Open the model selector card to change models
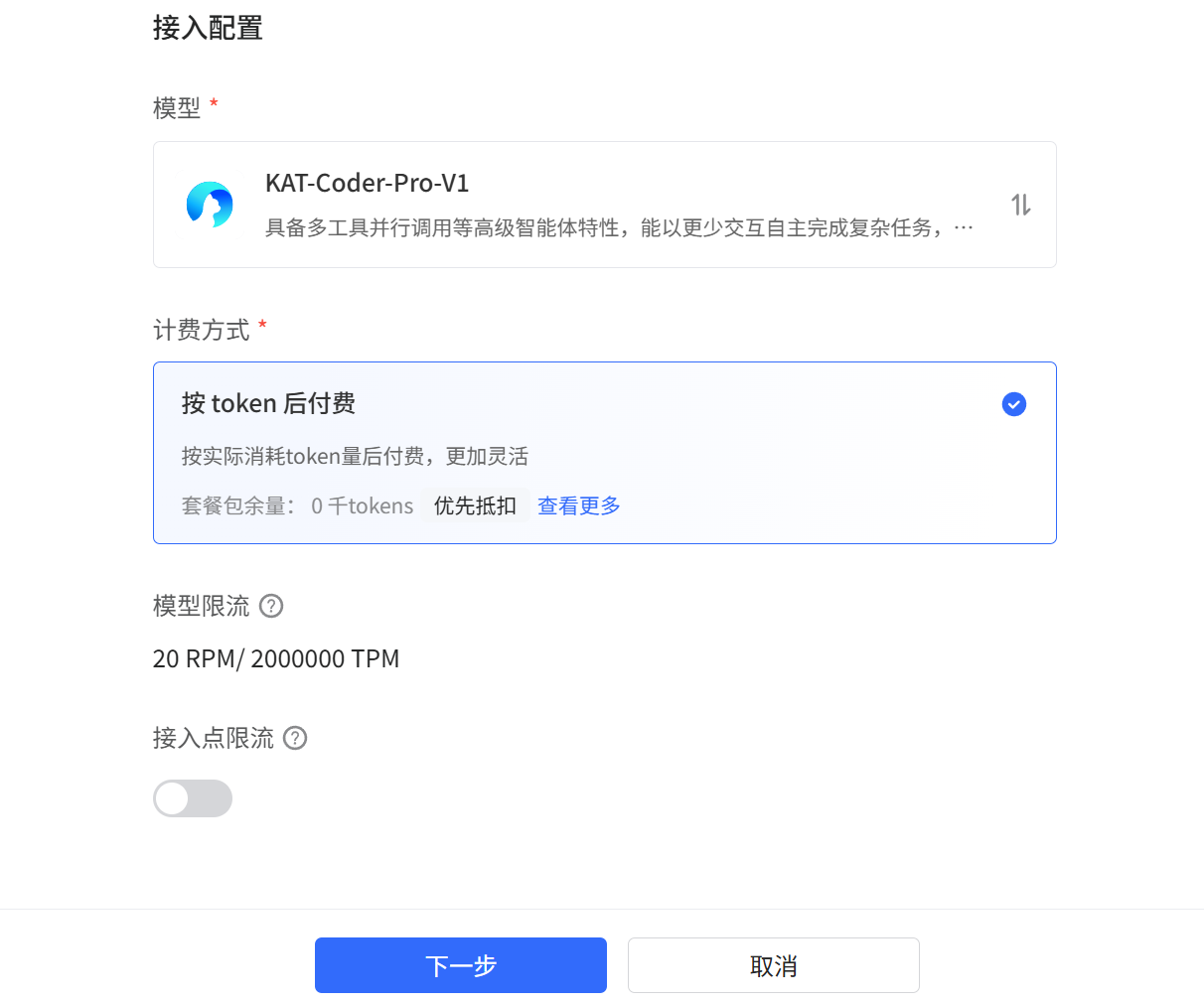This screenshot has height=1004, width=1204. pyautogui.click(x=605, y=204)
